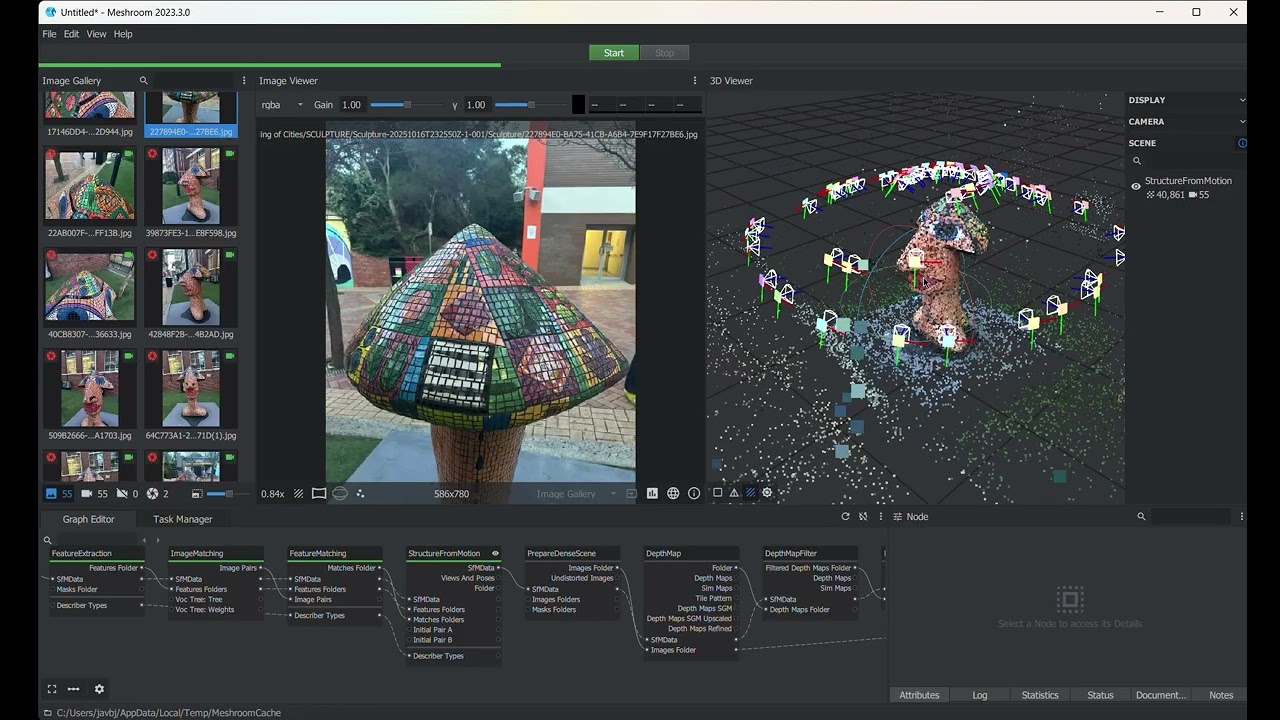Toggle StructureFromMotion visibility eye in SCENE
The width and height of the screenshot is (1280, 720).
point(1136,186)
